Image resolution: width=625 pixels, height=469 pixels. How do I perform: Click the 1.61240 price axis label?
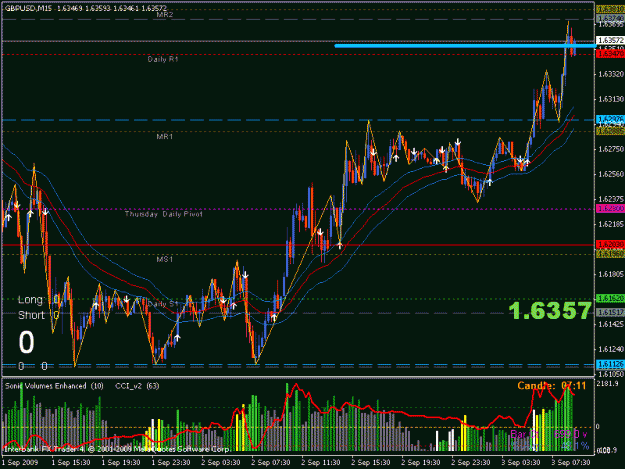[x=611, y=349]
